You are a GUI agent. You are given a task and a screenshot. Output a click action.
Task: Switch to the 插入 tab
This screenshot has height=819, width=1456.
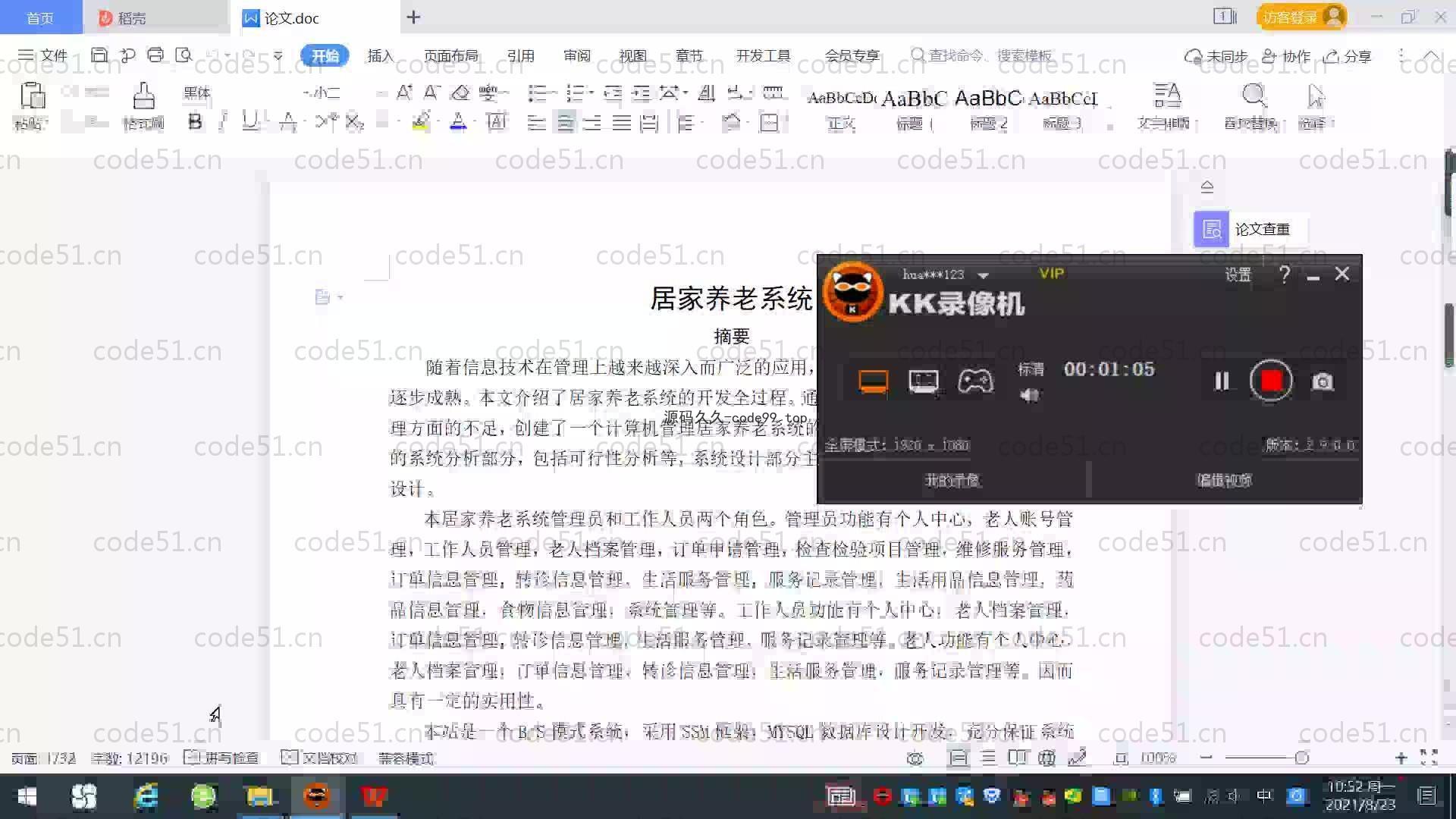(380, 56)
